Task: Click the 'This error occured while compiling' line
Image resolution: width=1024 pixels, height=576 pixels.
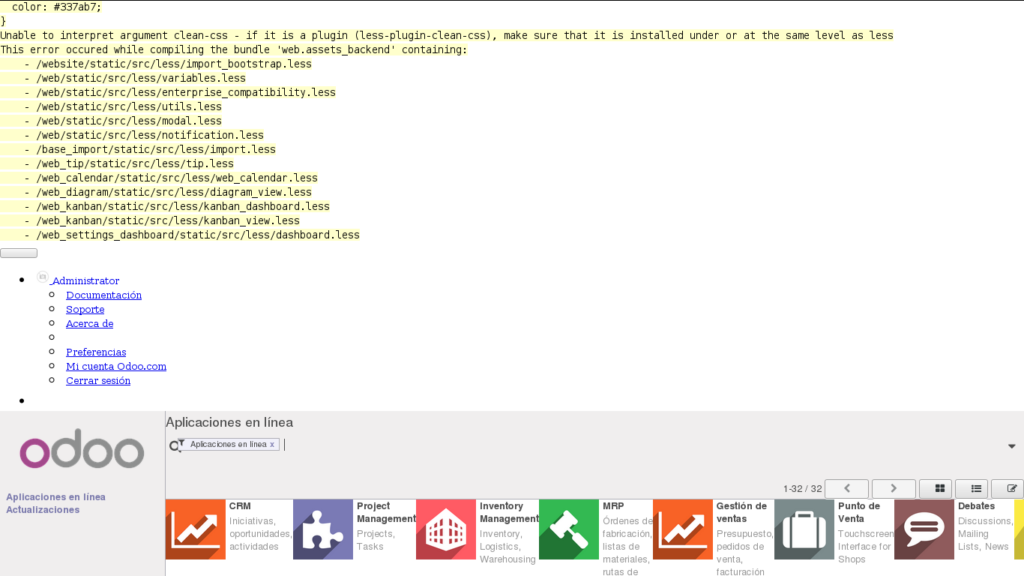Action: [234, 50]
